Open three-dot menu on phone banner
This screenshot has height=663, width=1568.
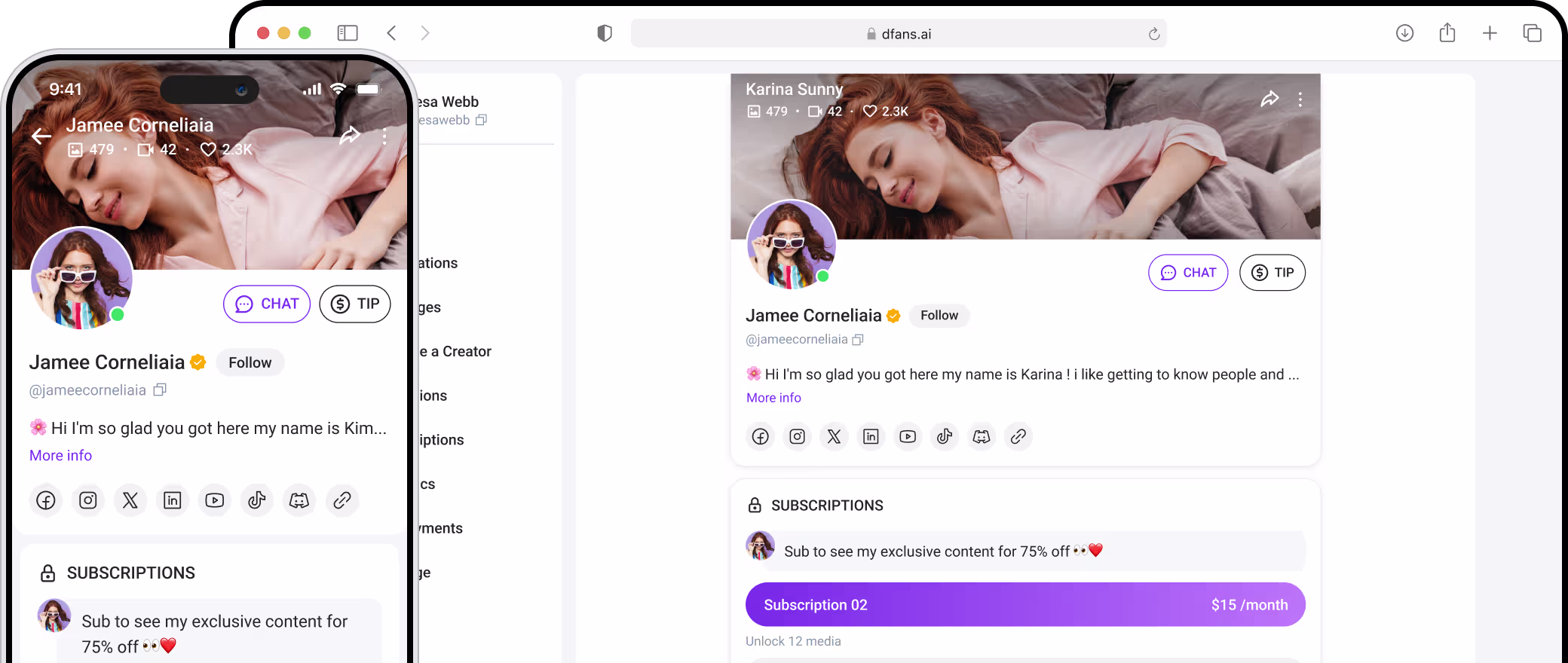pos(384,136)
